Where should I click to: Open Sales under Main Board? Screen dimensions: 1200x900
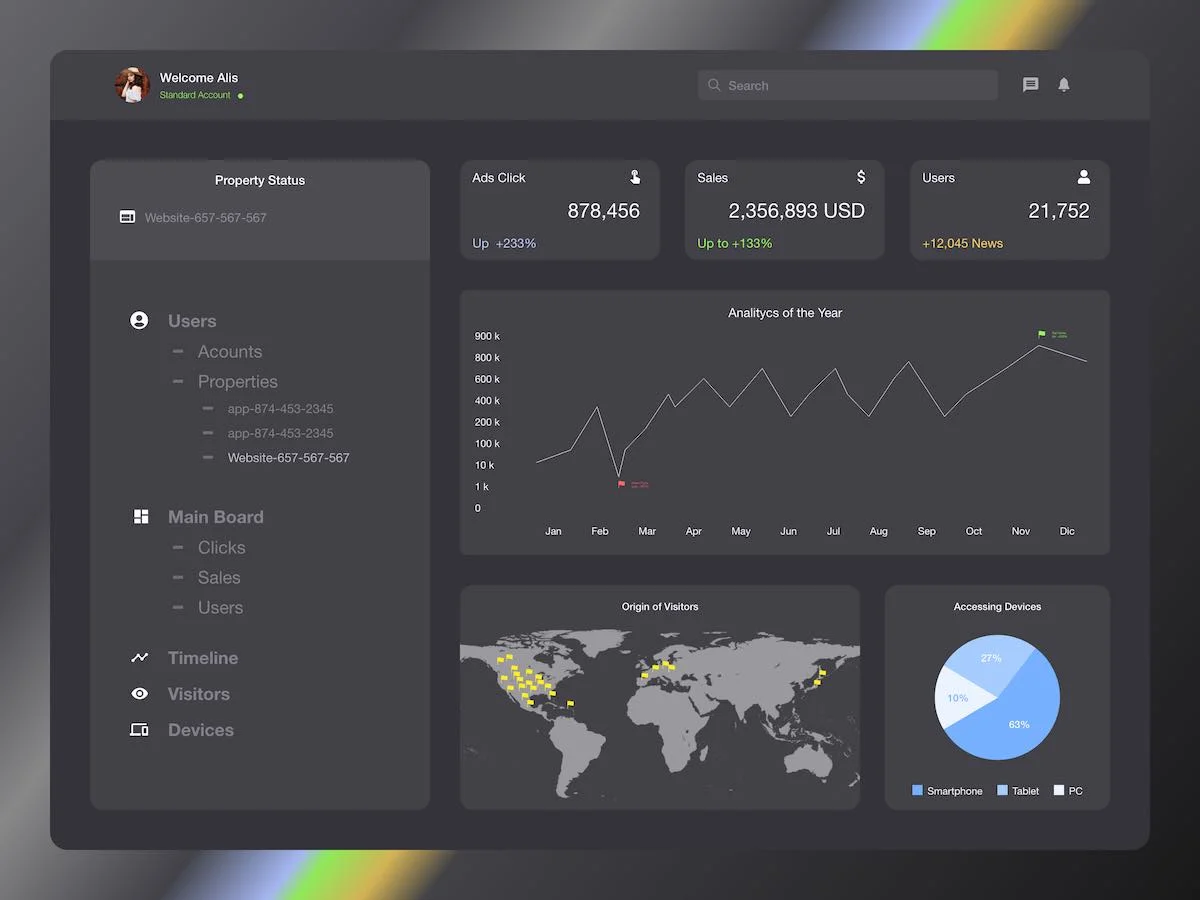[219, 578]
